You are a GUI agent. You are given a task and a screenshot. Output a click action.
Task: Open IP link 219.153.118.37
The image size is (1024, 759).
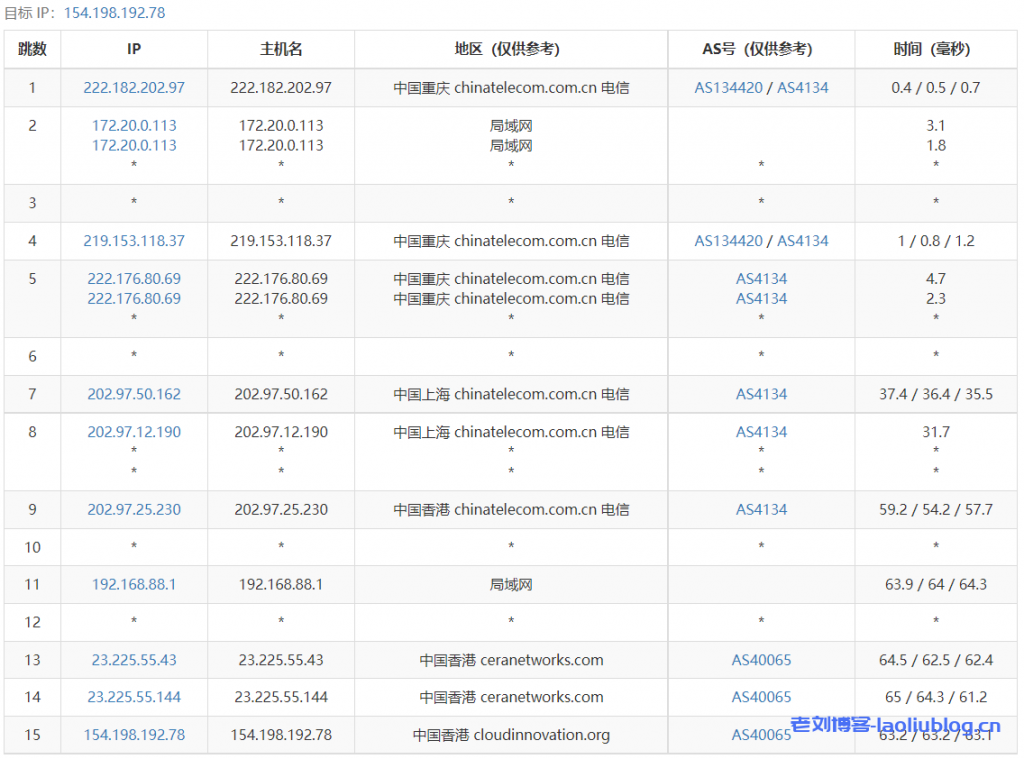134,241
